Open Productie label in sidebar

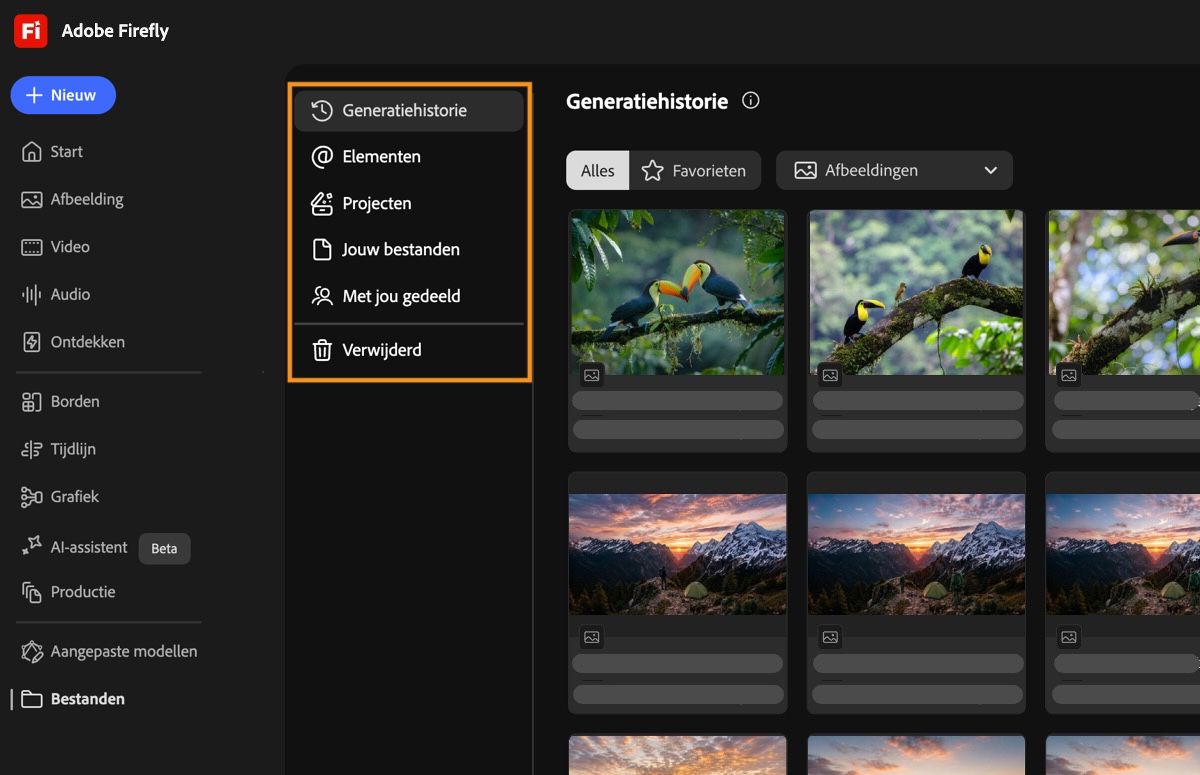point(83,592)
